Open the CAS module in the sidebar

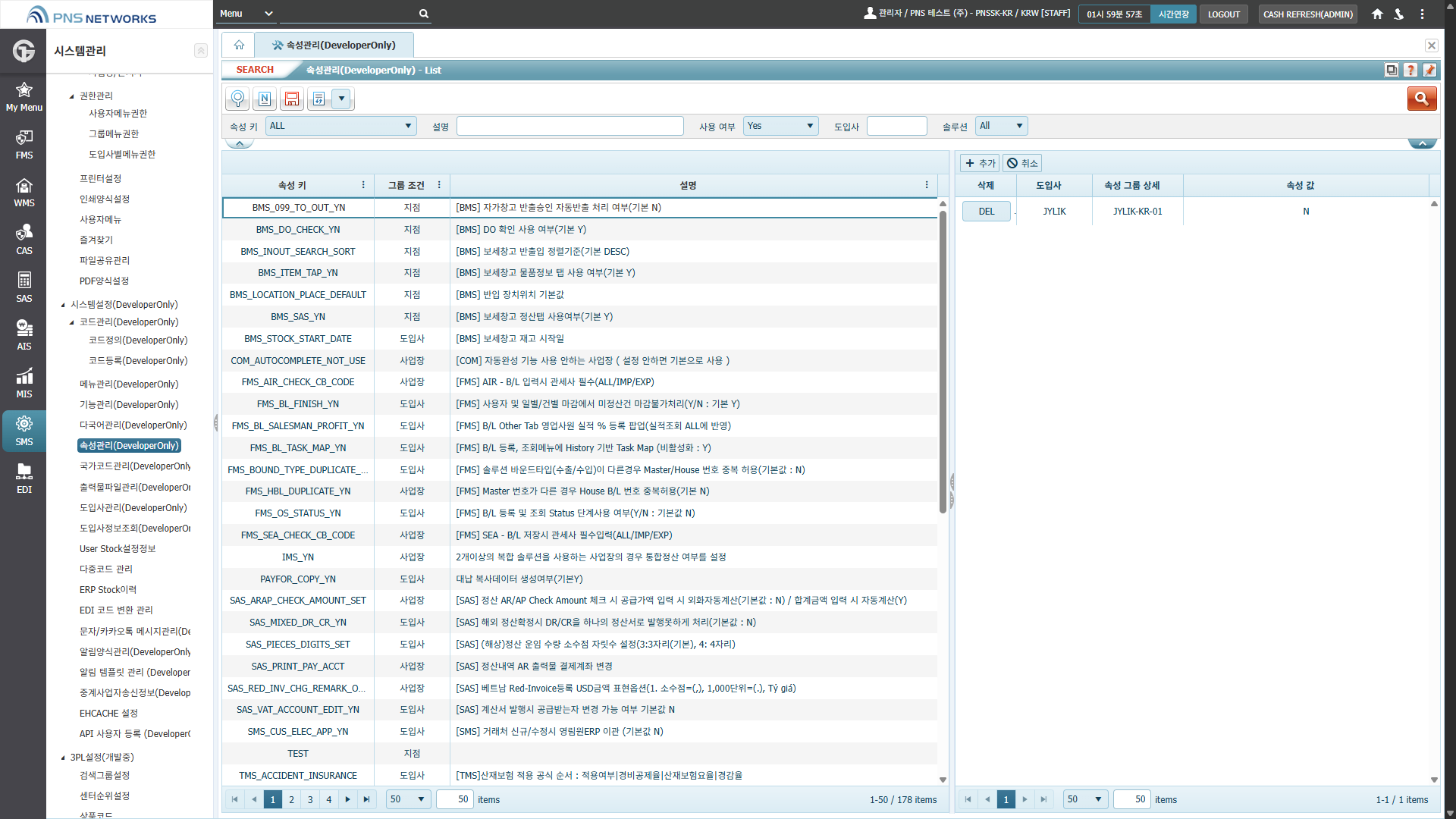click(x=24, y=240)
